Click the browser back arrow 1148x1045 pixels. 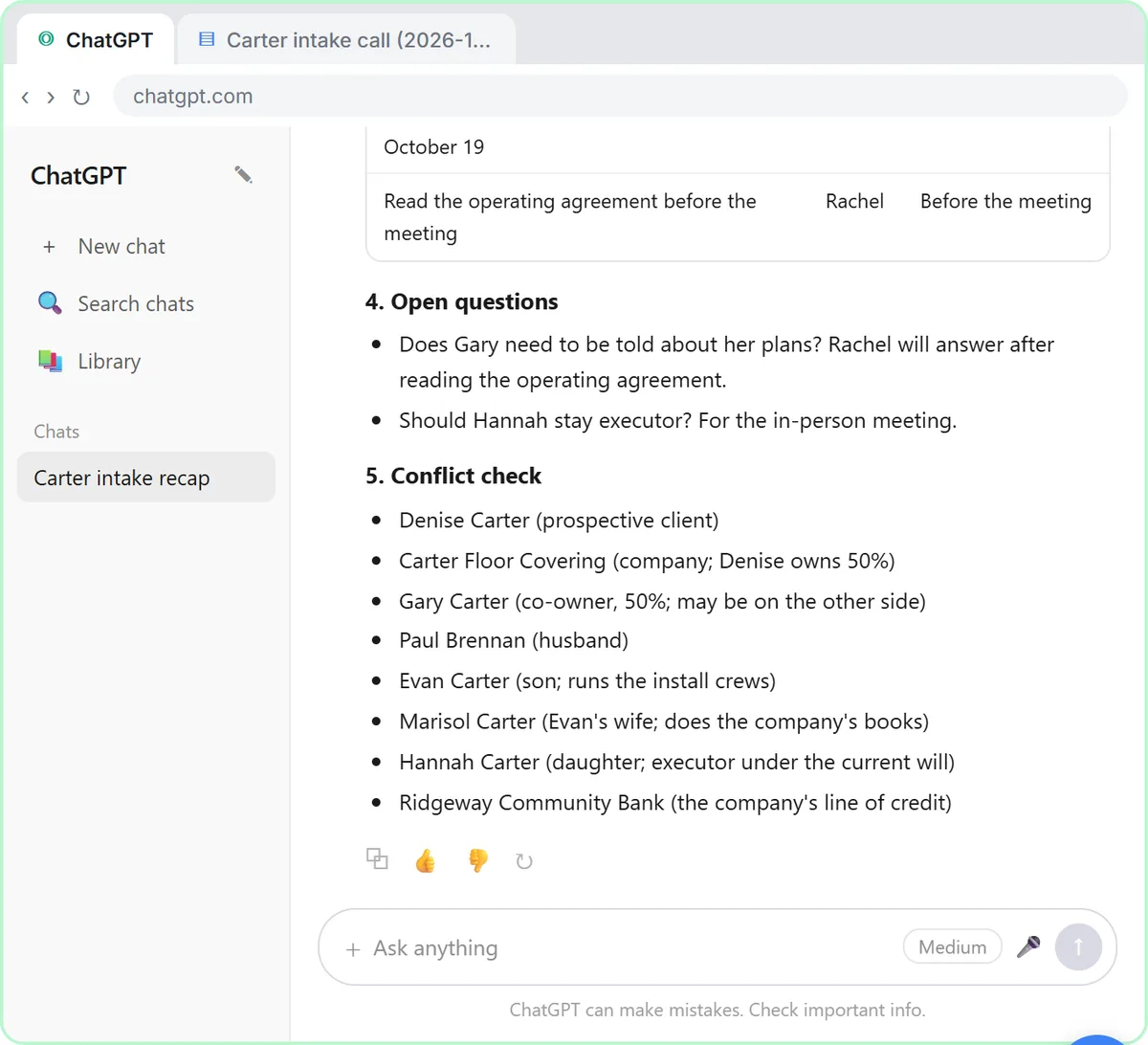point(25,97)
